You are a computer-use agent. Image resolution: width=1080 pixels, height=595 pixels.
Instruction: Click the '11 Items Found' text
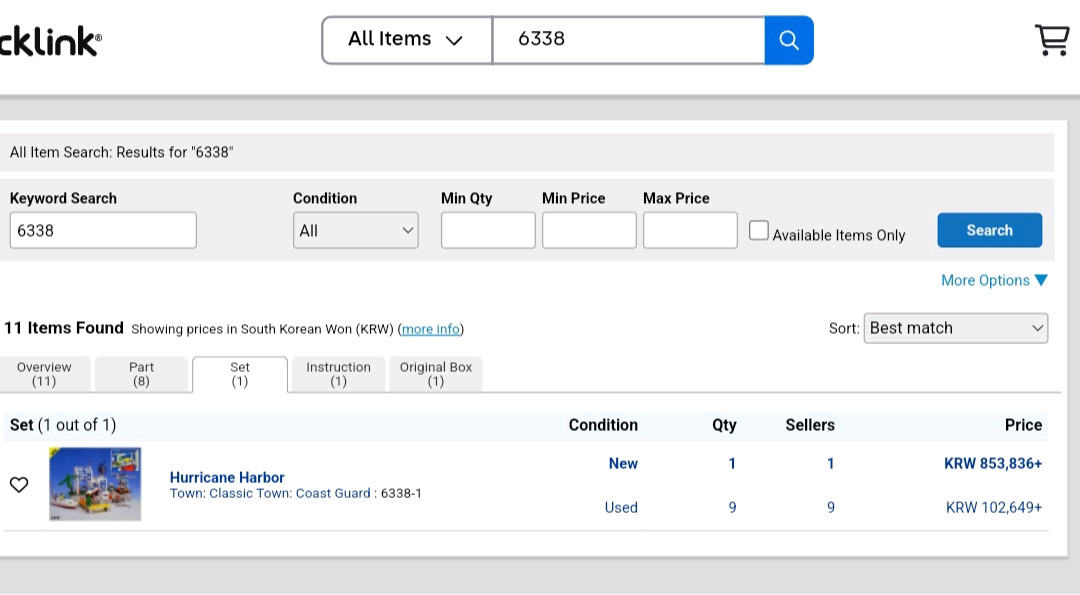[x=64, y=328]
